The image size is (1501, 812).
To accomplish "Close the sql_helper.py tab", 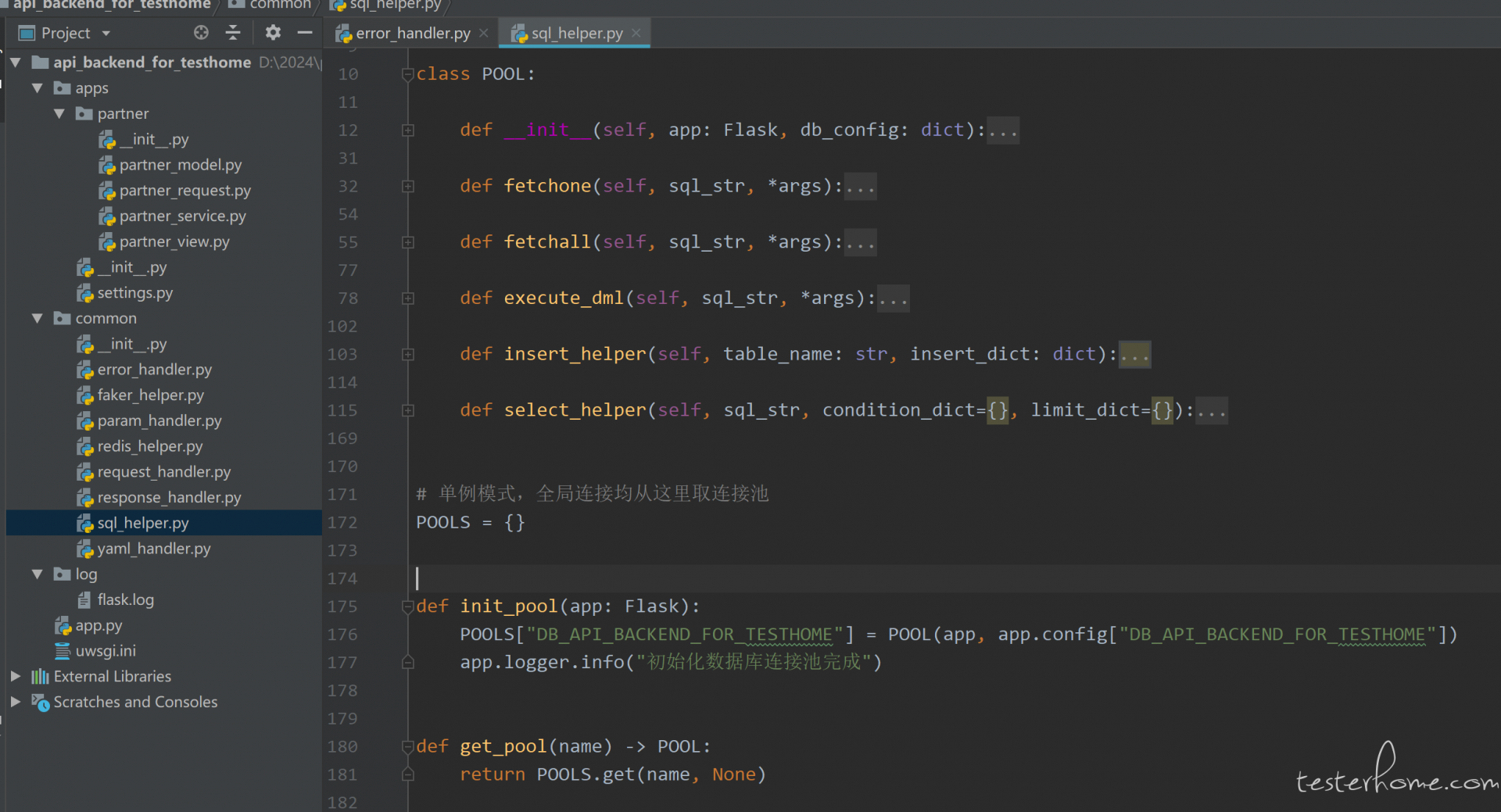I will [636, 33].
